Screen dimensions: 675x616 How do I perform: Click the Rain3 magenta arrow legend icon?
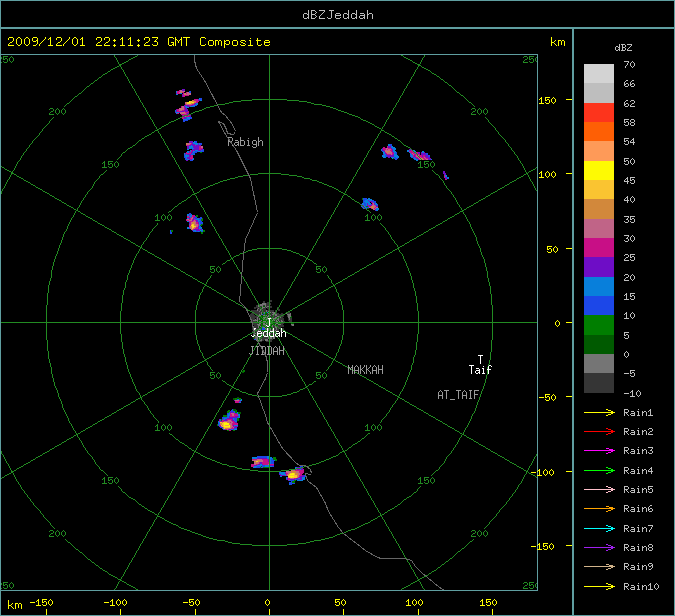point(599,451)
